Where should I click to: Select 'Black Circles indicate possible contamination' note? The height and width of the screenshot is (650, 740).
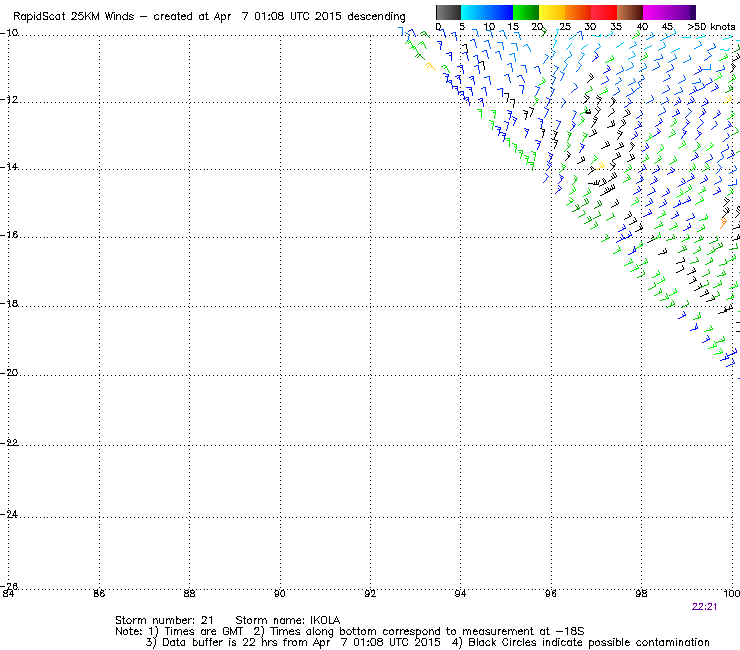coord(589,642)
